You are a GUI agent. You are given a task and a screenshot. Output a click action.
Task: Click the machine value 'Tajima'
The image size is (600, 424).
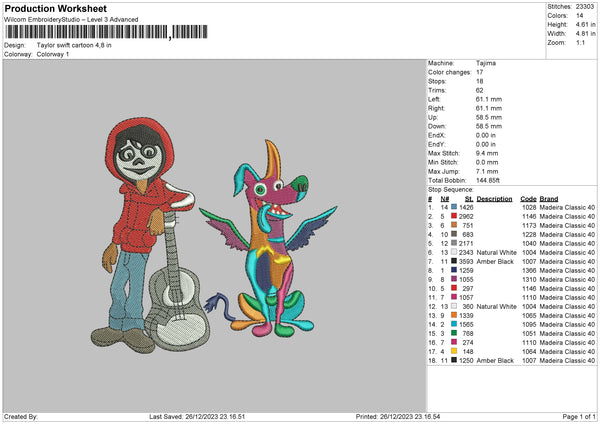[x=486, y=63]
